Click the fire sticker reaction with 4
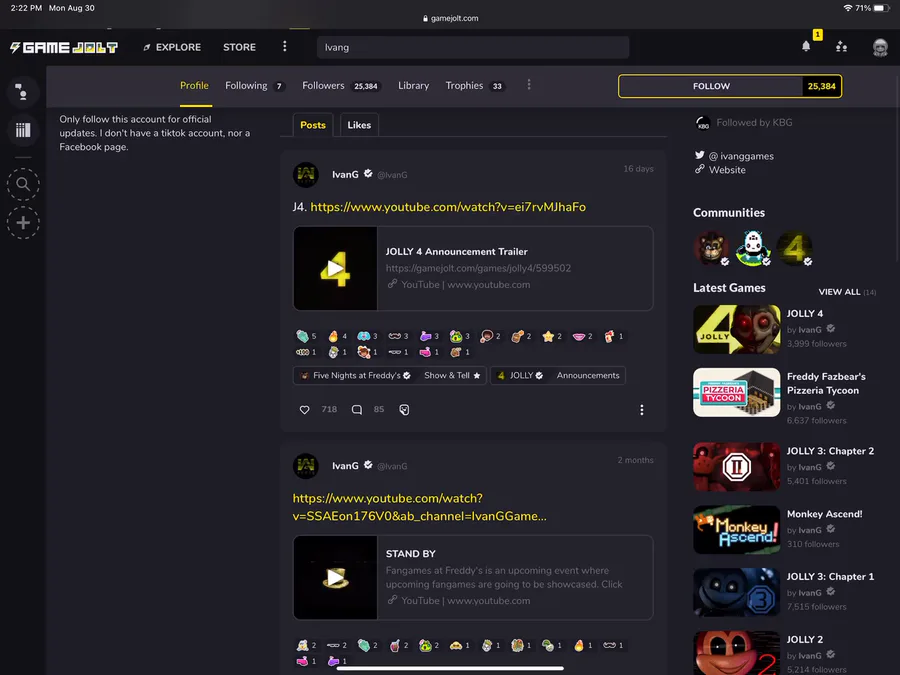Image resolution: width=900 pixels, height=675 pixels. pyautogui.click(x=337, y=336)
